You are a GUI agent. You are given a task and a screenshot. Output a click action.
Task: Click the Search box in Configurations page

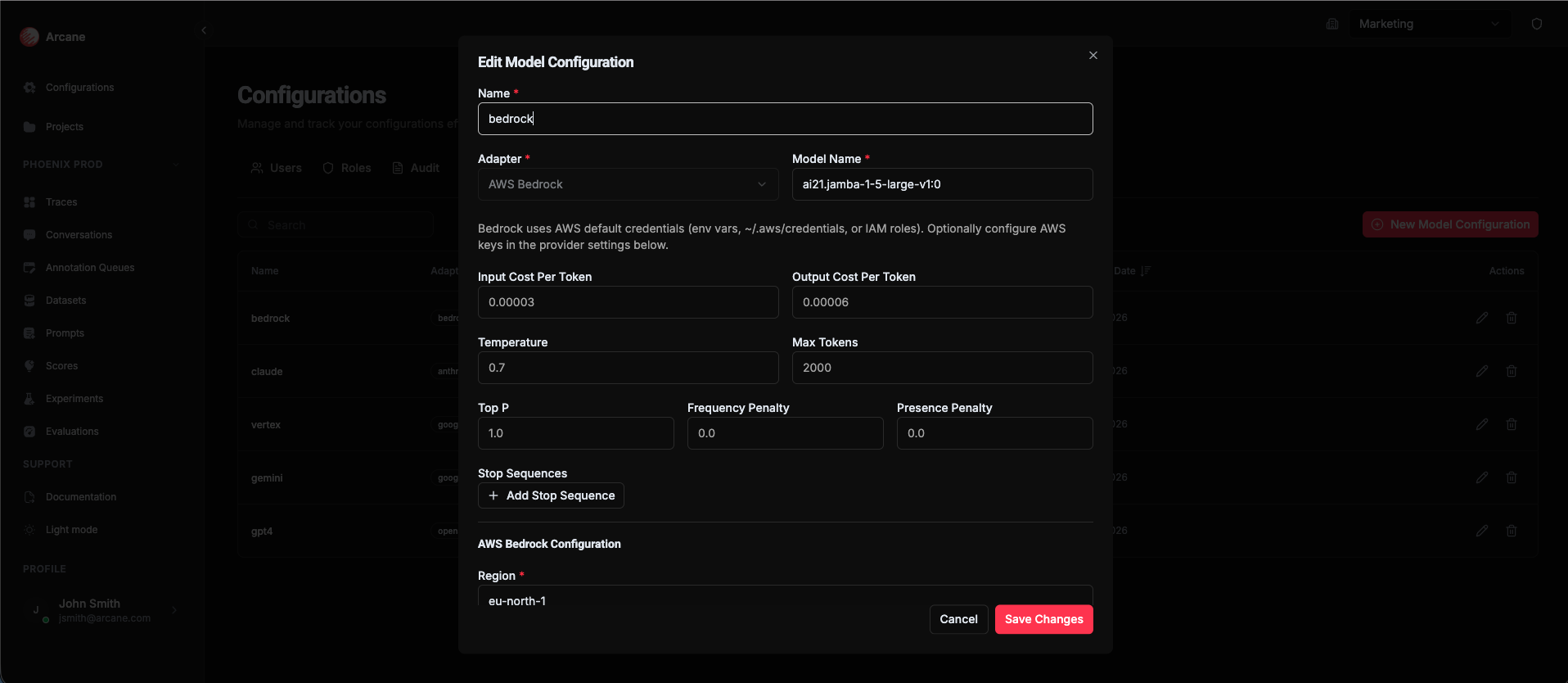(x=336, y=224)
